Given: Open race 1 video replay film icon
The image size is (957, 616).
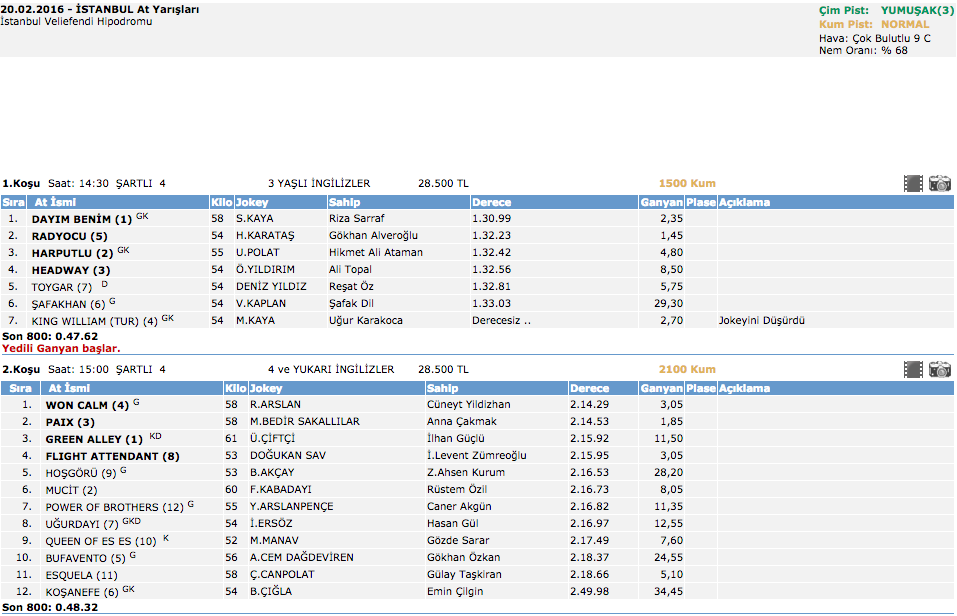Looking at the screenshot, I should (913, 184).
